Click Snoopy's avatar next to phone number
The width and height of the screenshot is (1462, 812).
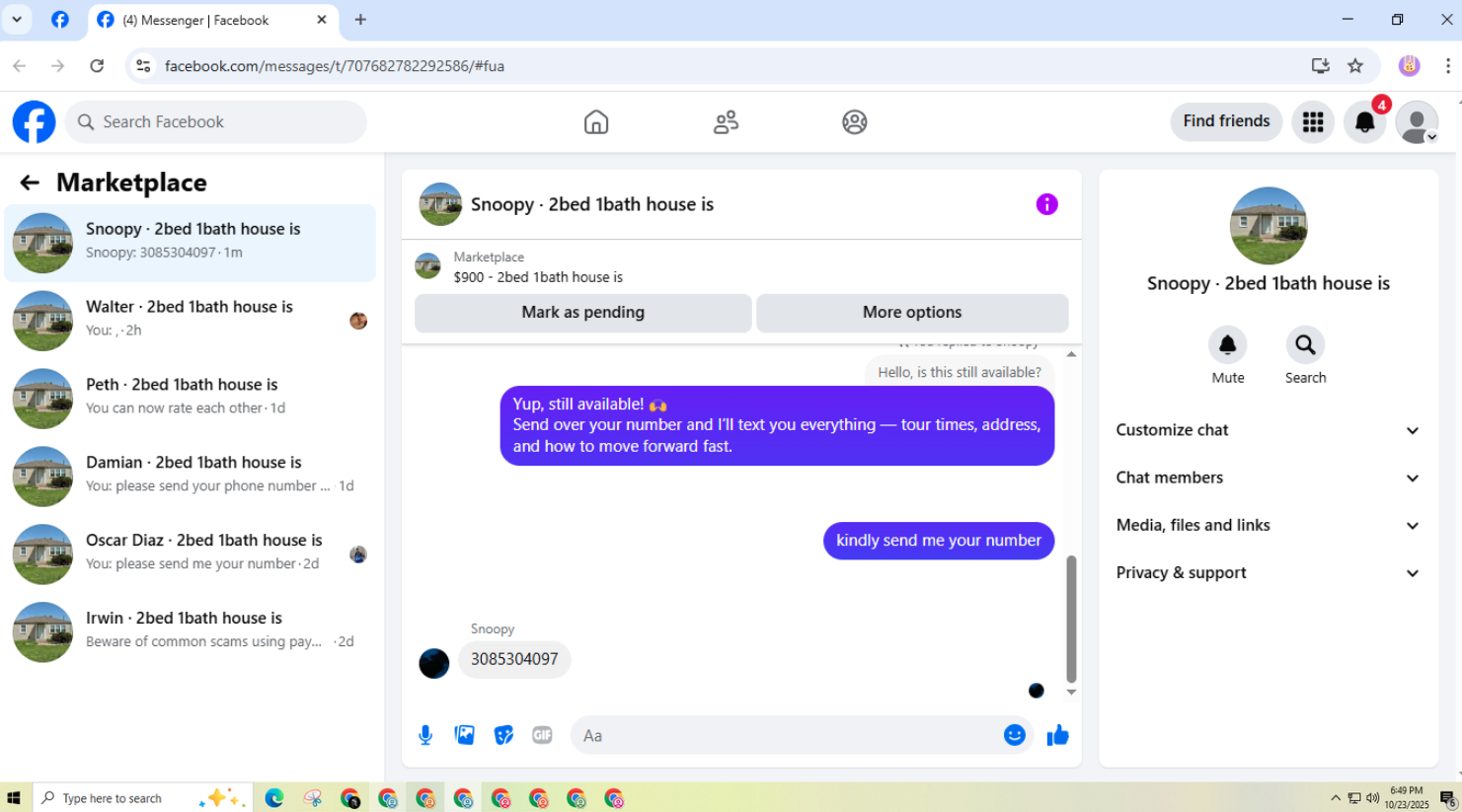point(433,663)
